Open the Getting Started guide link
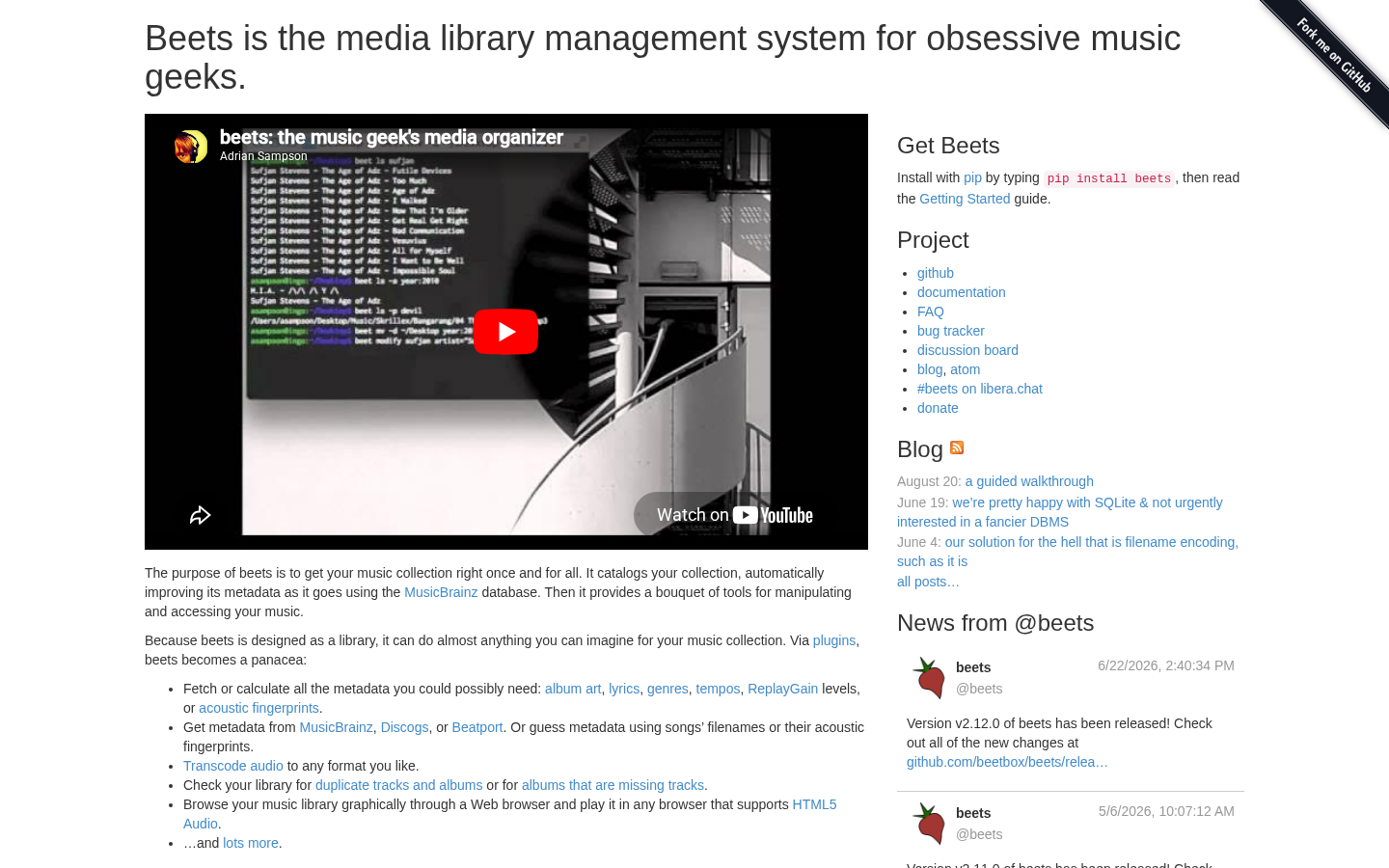This screenshot has height=868, width=1389. [x=965, y=199]
